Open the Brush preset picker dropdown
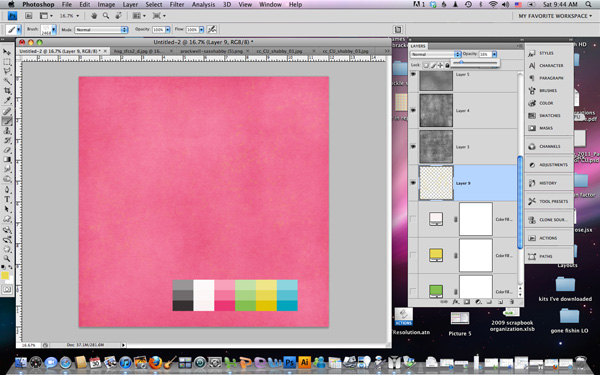This screenshot has height=375, width=600. 54,29
